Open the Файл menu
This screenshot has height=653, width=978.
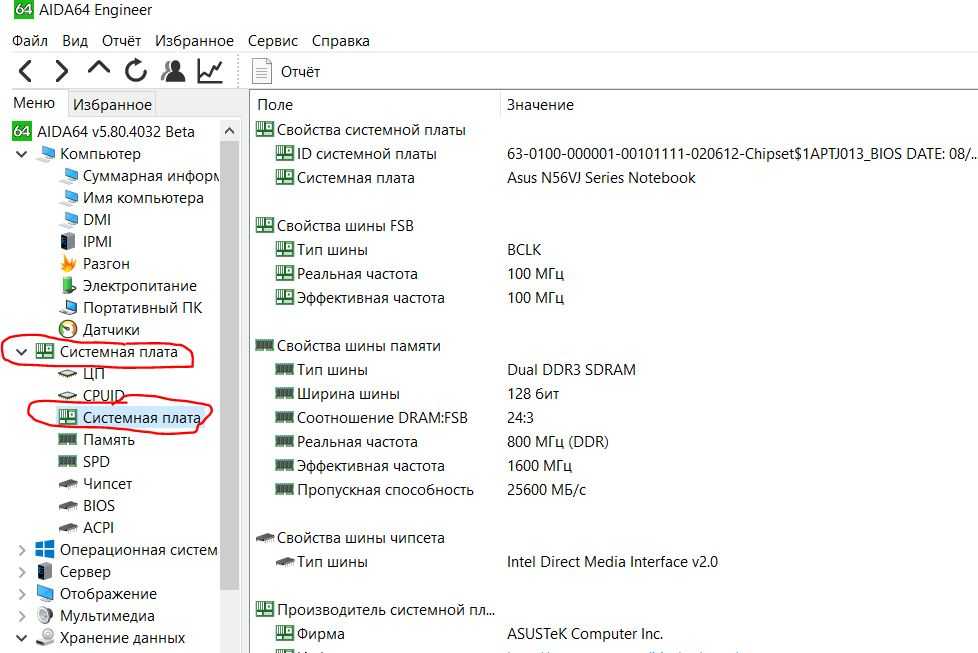click(29, 41)
